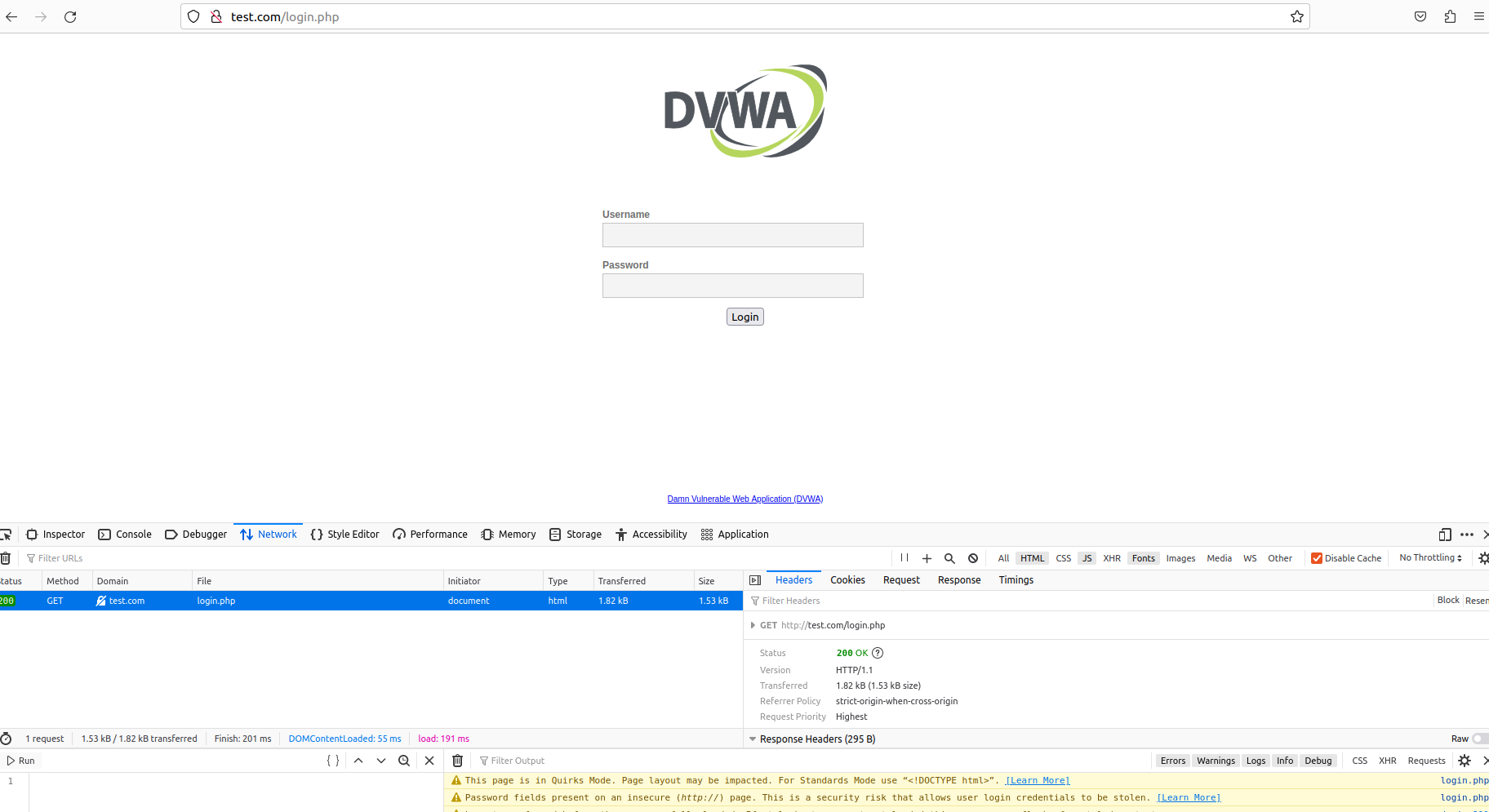Viewport: 1489px width, 812px height.
Task: Open the No Throttling dropdown
Action: 1431,558
